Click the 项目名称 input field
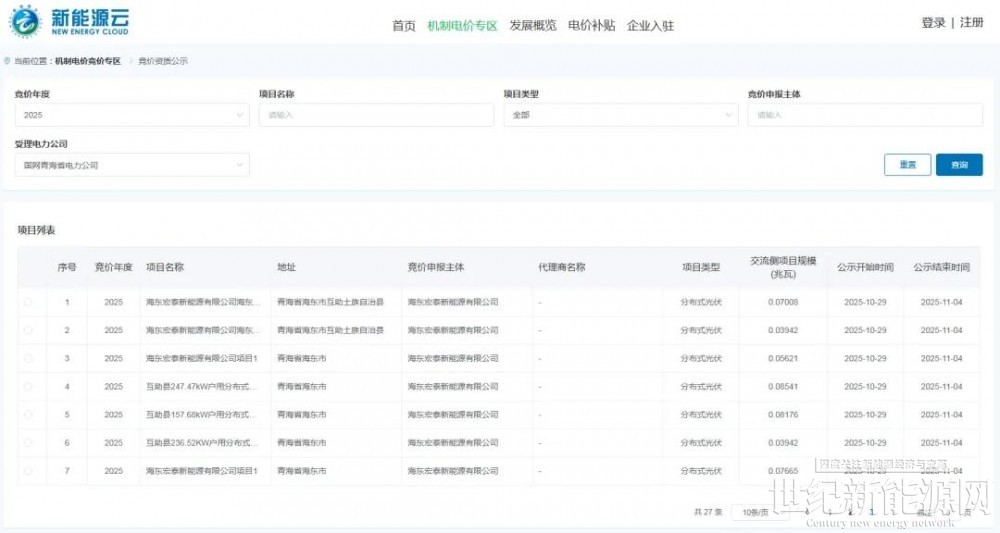This screenshot has width=1000, height=533. tap(376, 115)
